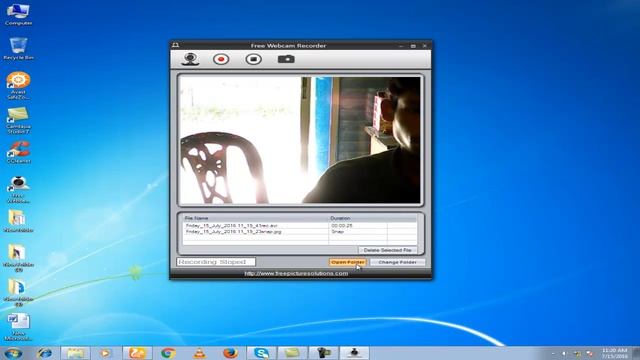Click the webcam device icon in toolbar
Viewport: 640px width, 360px height.
(190, 59)
